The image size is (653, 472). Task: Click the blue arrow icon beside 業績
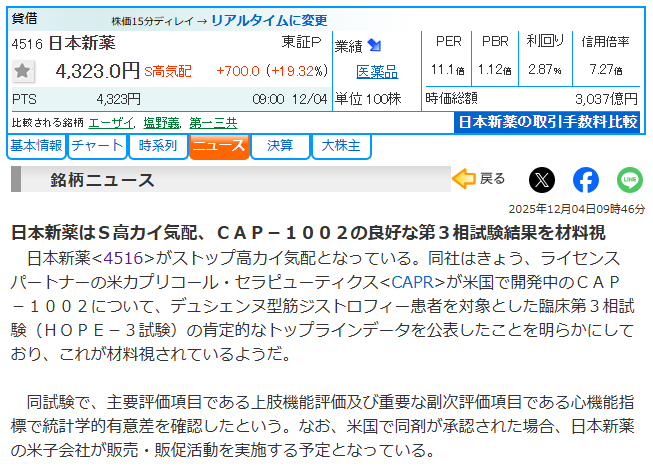(x=374, y=45)
